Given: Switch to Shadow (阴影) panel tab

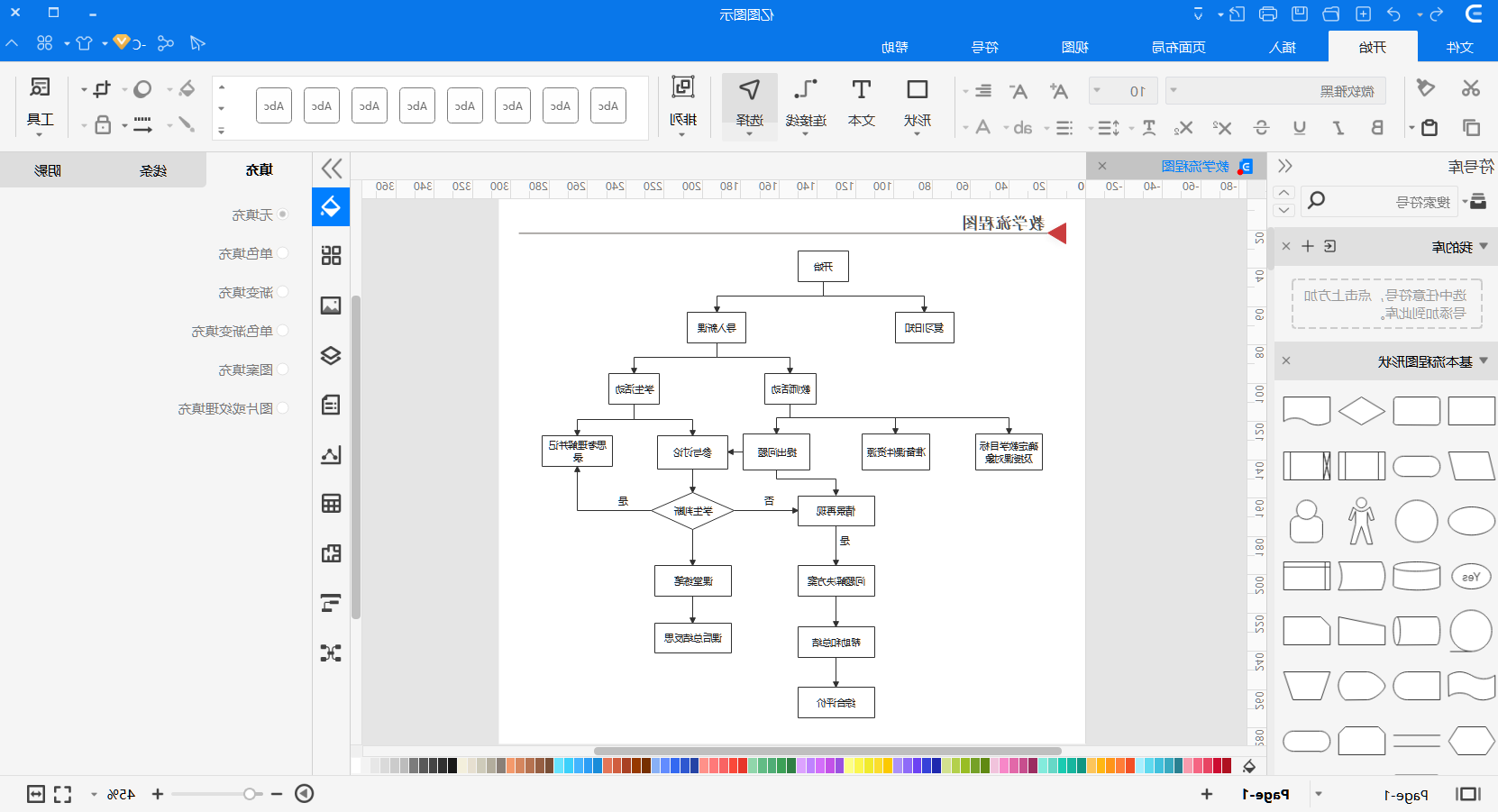Looking at the screenshot, I should 48,169.
